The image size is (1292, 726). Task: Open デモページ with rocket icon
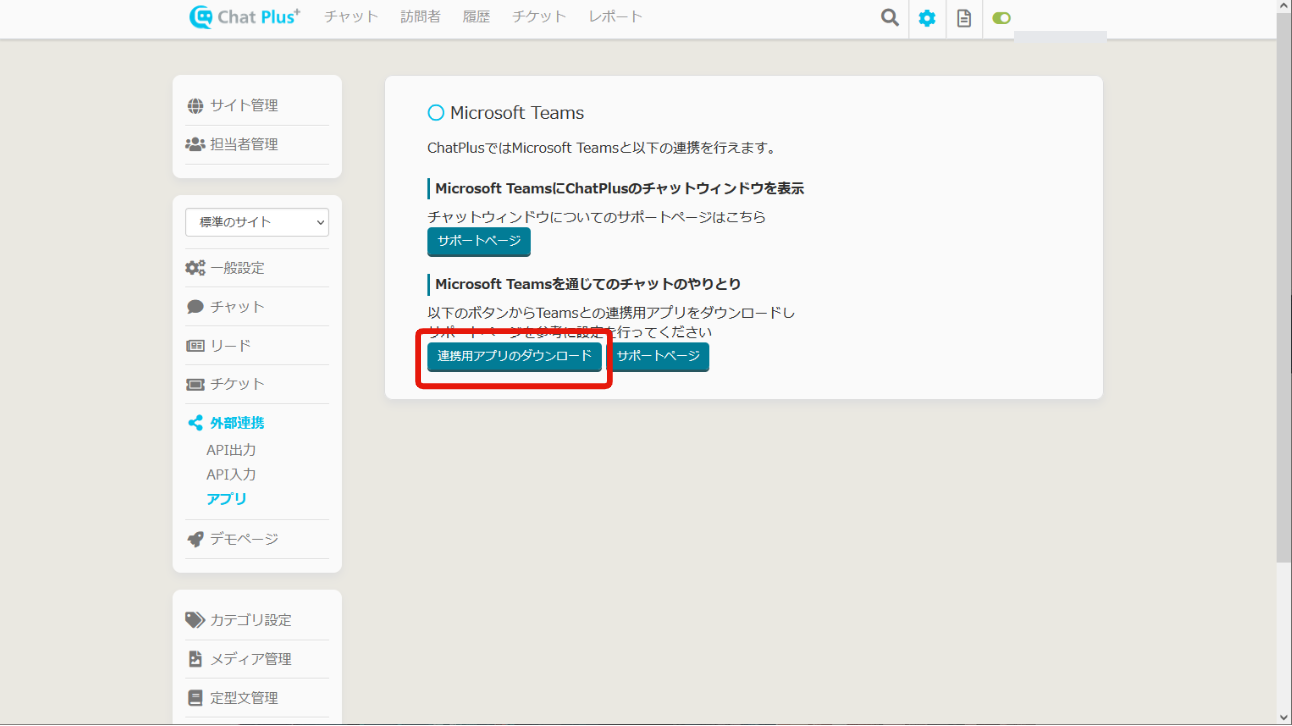pos(243,539)
